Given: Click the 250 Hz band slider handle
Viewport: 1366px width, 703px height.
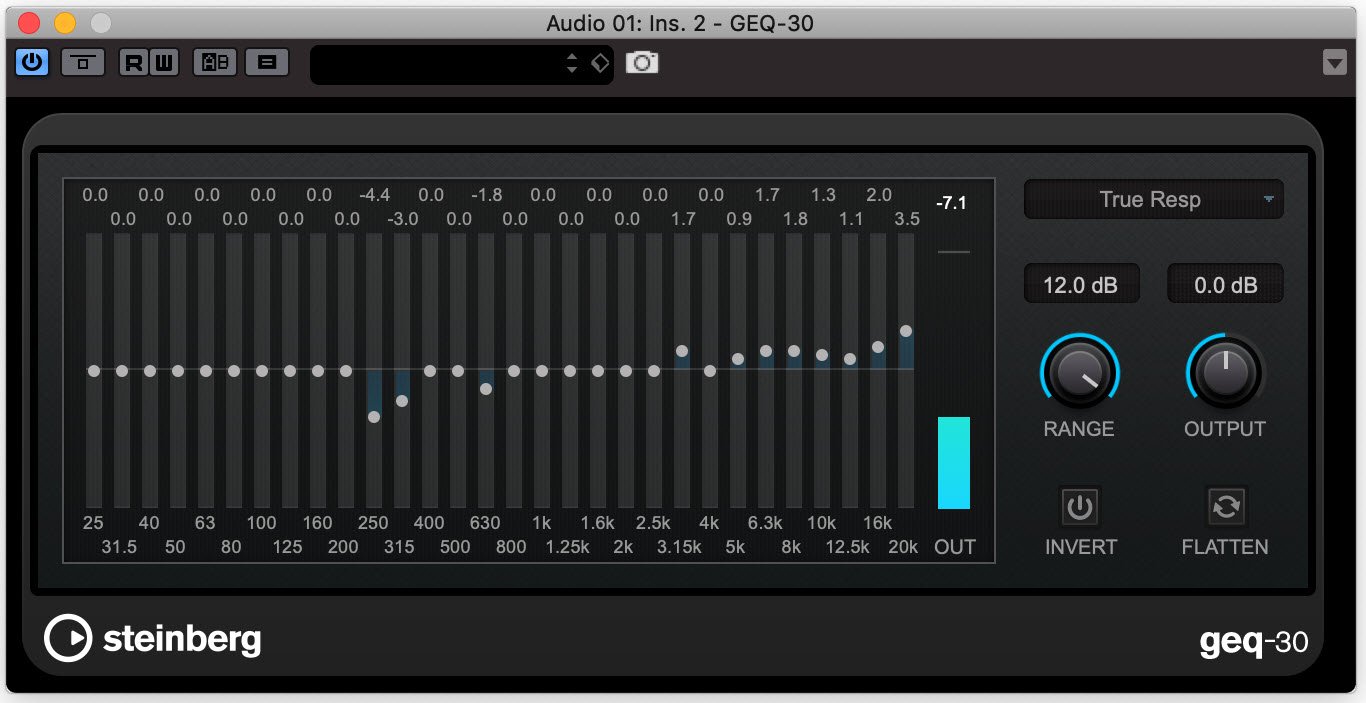Looking at the screenshot, I should coord(374,417).
